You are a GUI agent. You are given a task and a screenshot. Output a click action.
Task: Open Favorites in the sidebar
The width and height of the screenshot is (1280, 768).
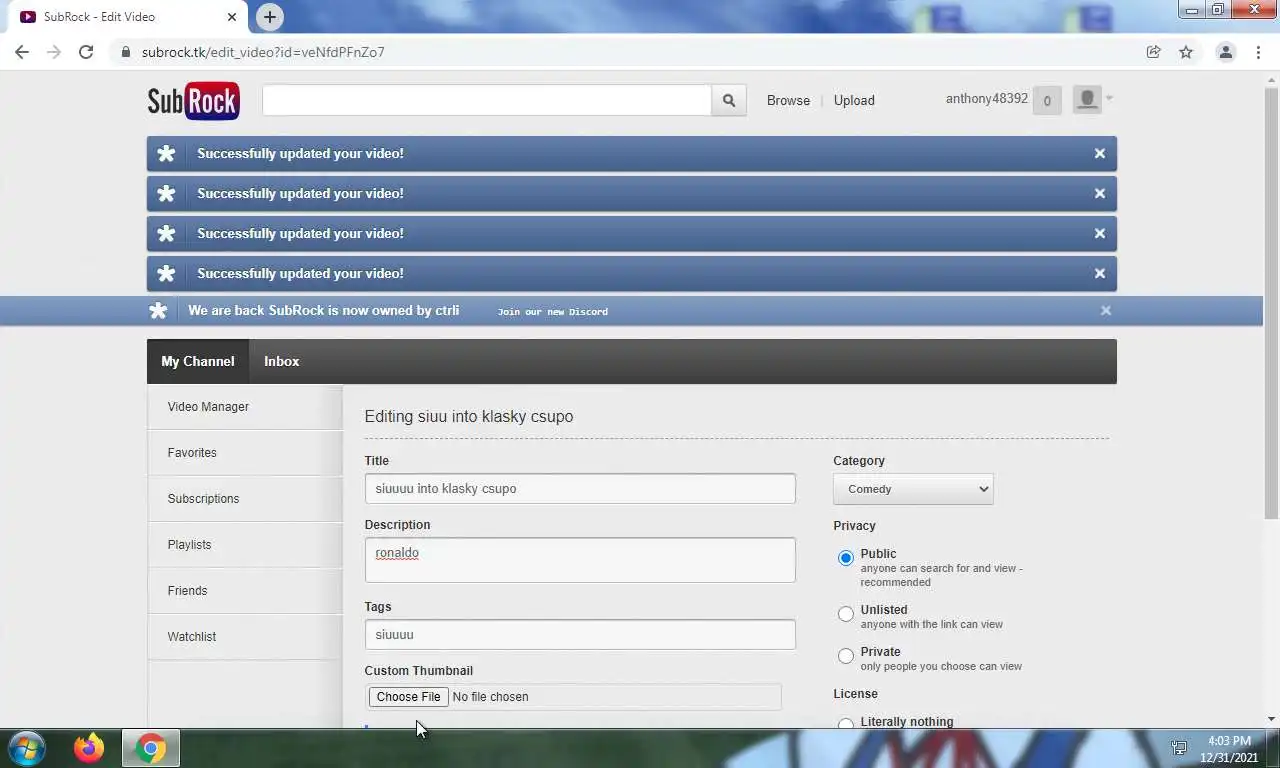tap(245, 453)
